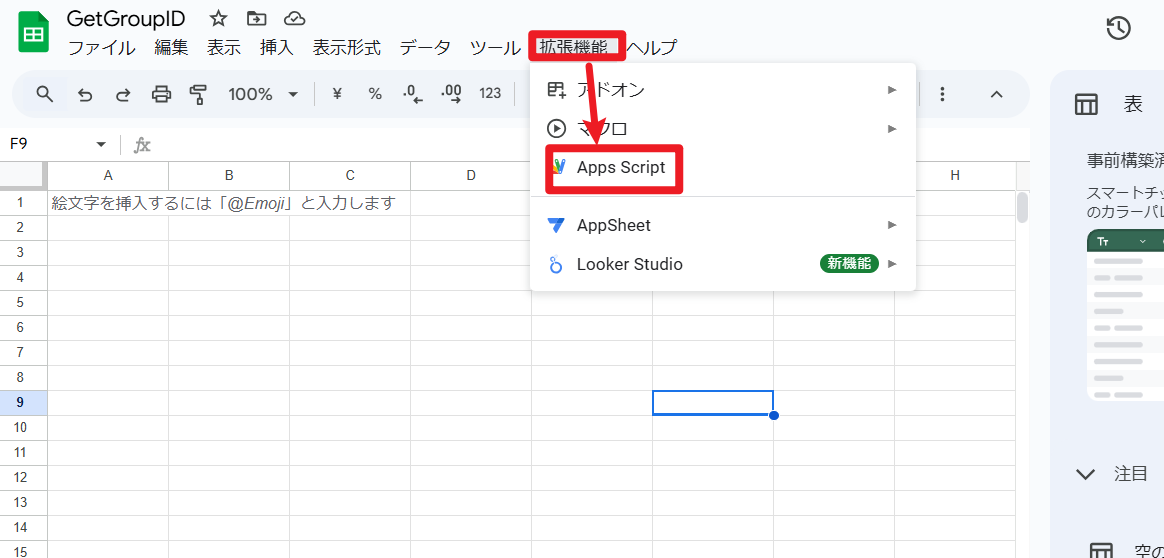The height and width of the screenshot is (558, 1164).
Task: Click the selected cell F9
Action: (713, 402)
